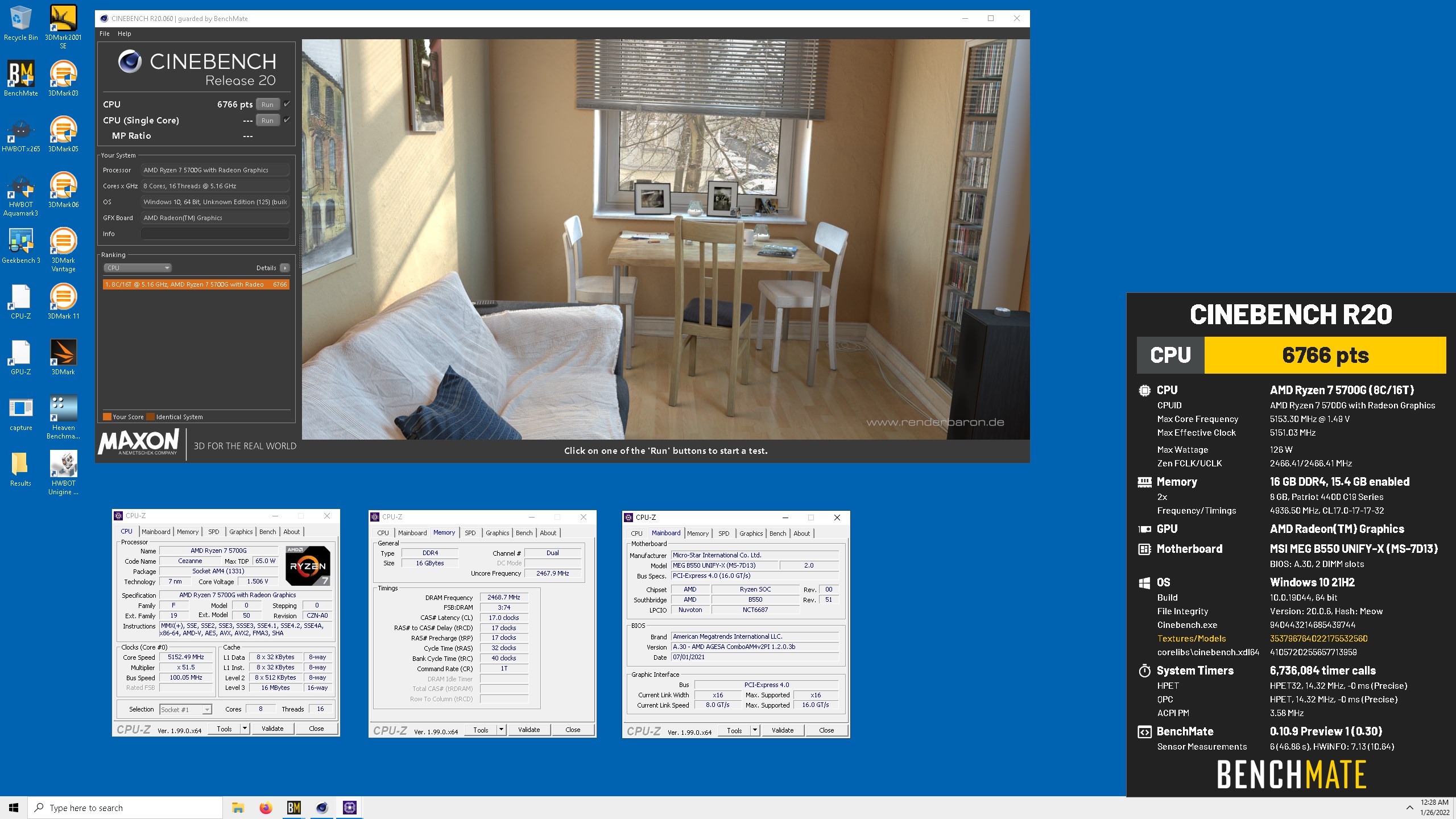Open the BenchMate desktop shortcut
Image resolution: width=1456 pixels, height=819 pixels.
click(x=20, y=78)
